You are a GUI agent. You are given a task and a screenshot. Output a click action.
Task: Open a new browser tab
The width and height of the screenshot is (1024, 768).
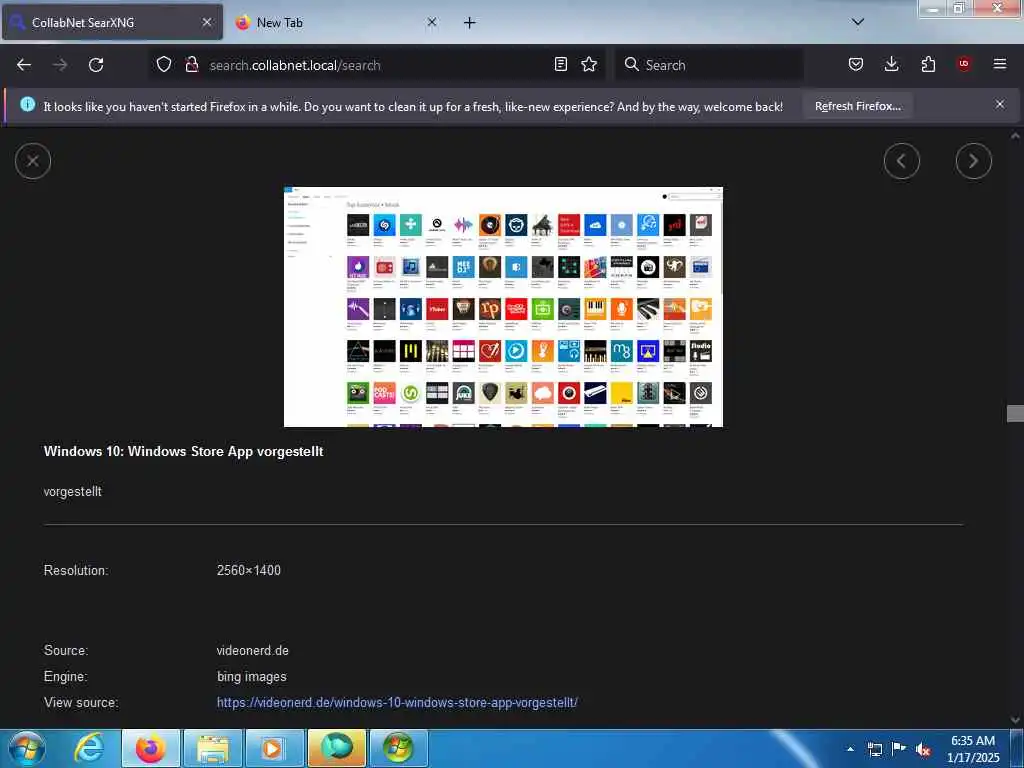[x=470, y=23]
